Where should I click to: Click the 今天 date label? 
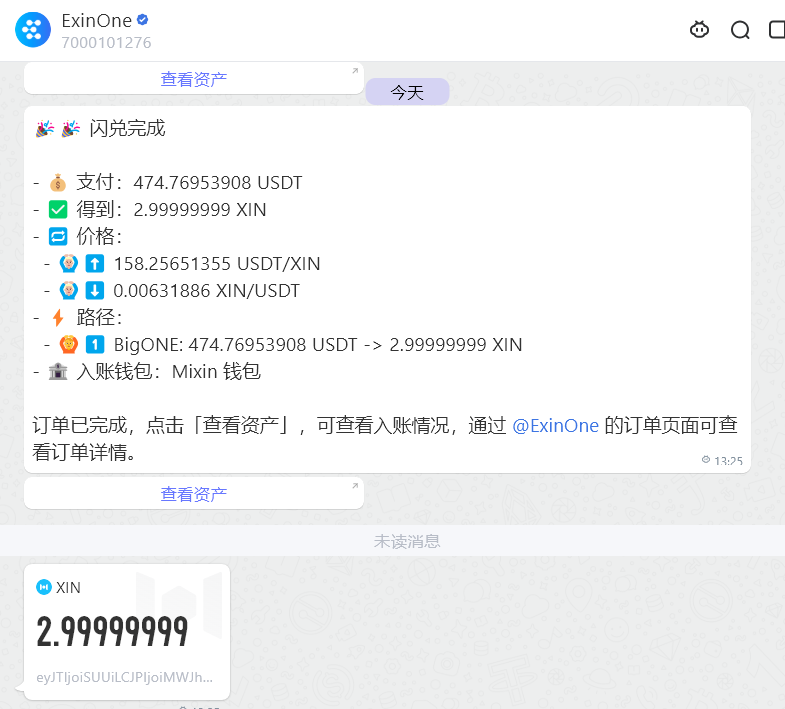[x=407, y=92]
